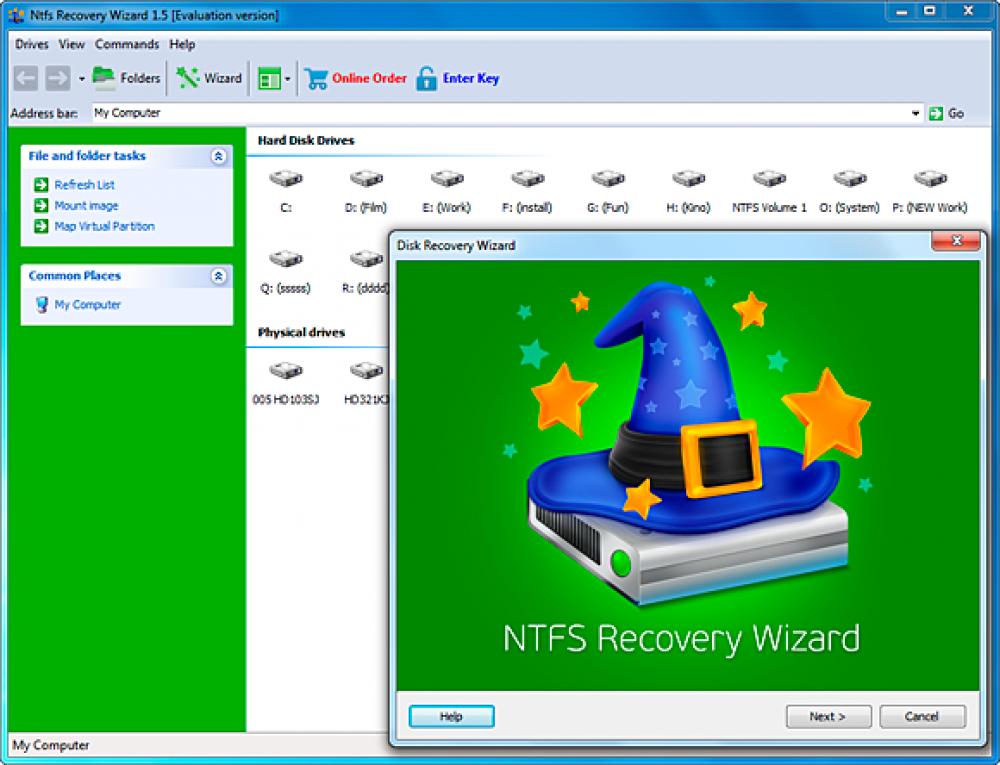Open My Computer from Common Places
1000x765 pixels.
click(x=87, y=305)
